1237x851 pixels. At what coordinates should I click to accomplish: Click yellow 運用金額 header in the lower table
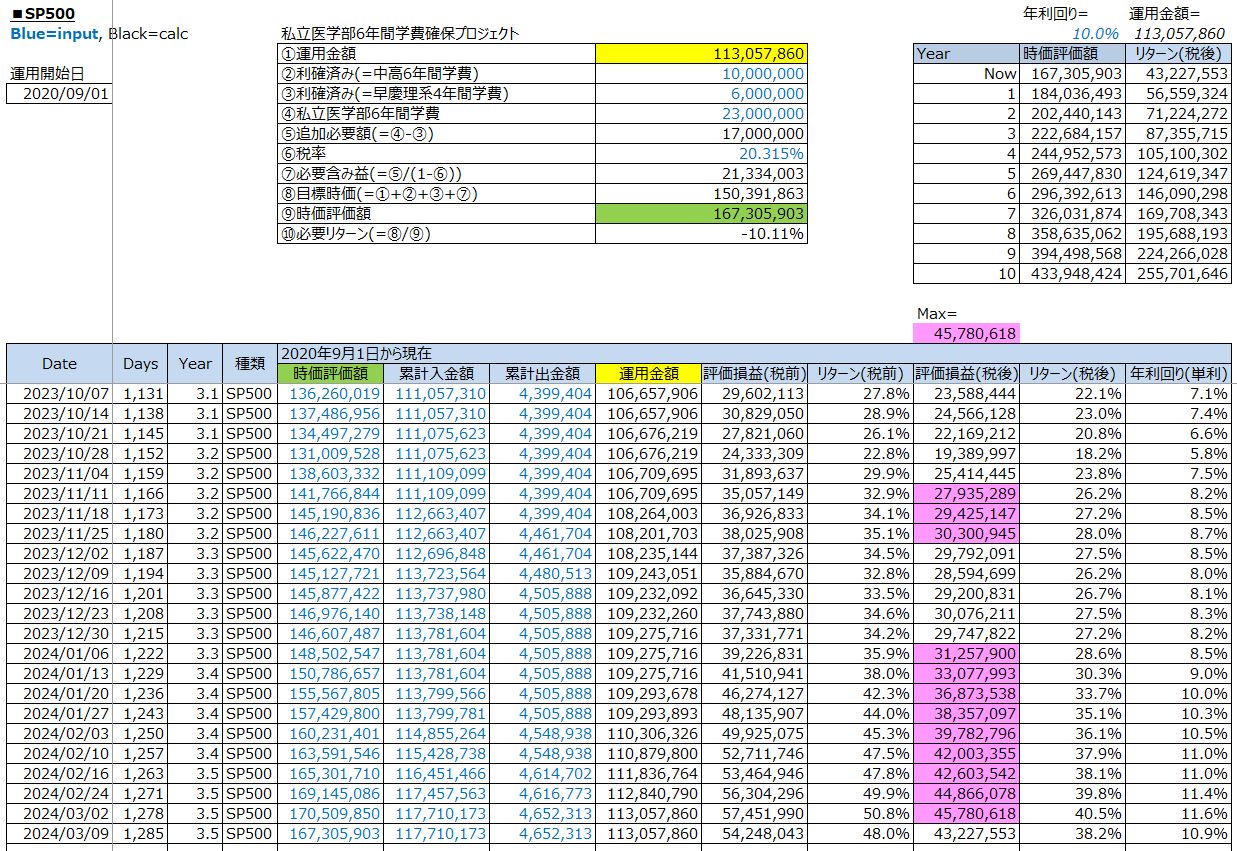[x=648, y=373]
